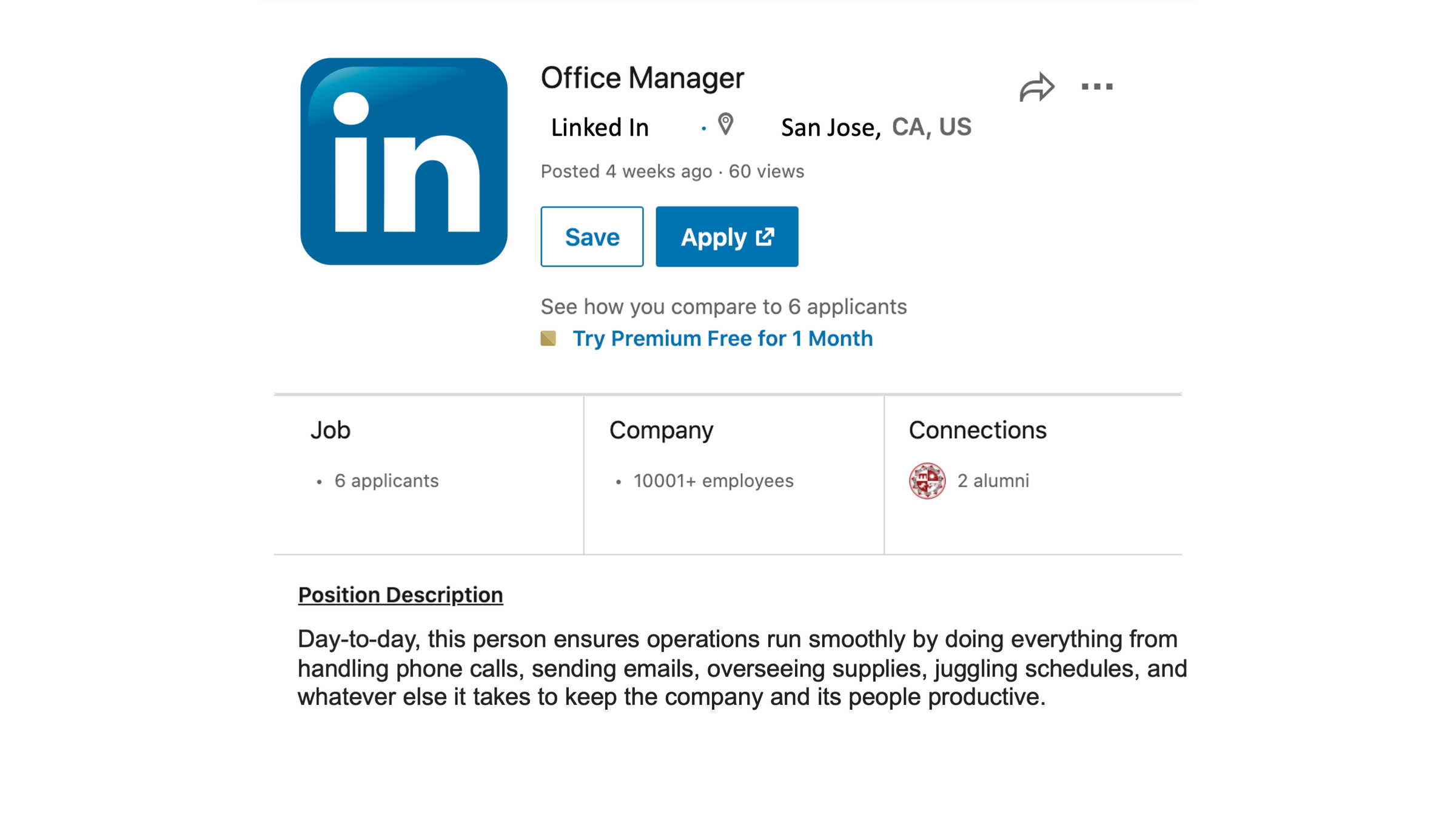Apply to the Office Manager job
Viewport: 1456px width, 819px height.
(716, 237)
